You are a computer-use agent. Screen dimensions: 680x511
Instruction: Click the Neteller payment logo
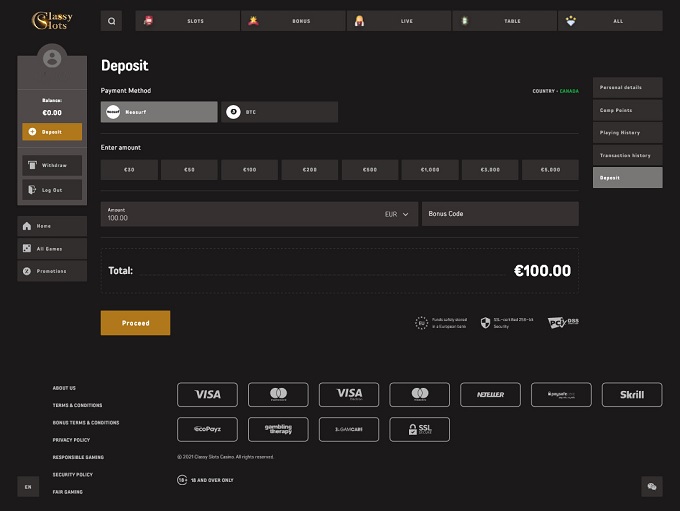pos(490,395)
